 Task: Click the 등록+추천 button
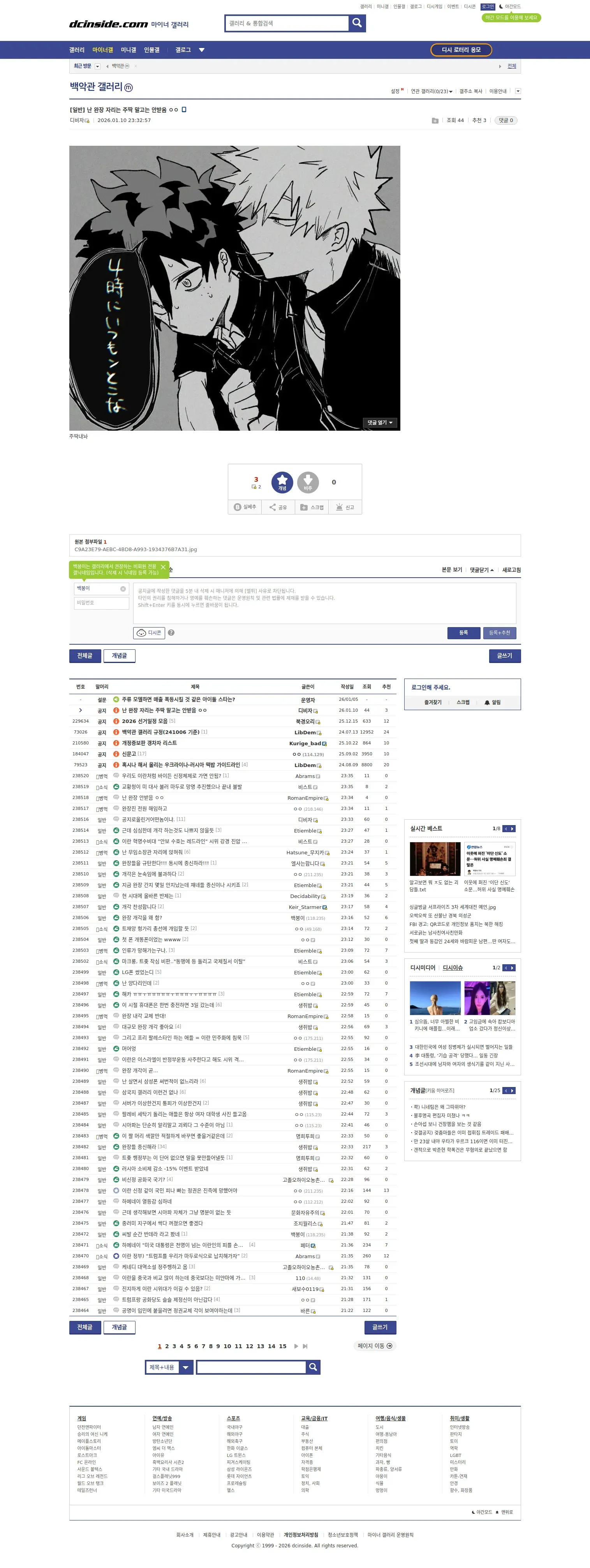click(x=499, y=633)
